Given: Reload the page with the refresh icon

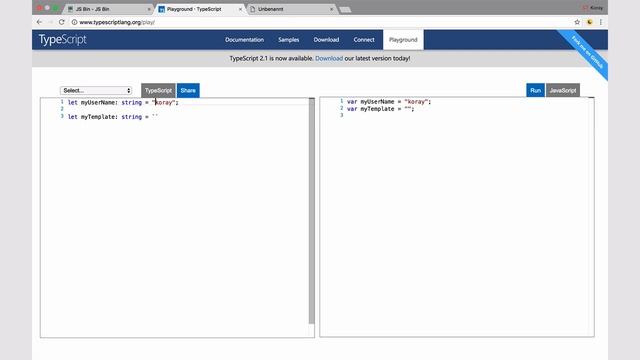Looking at the screenshot, I should [62, 22].
